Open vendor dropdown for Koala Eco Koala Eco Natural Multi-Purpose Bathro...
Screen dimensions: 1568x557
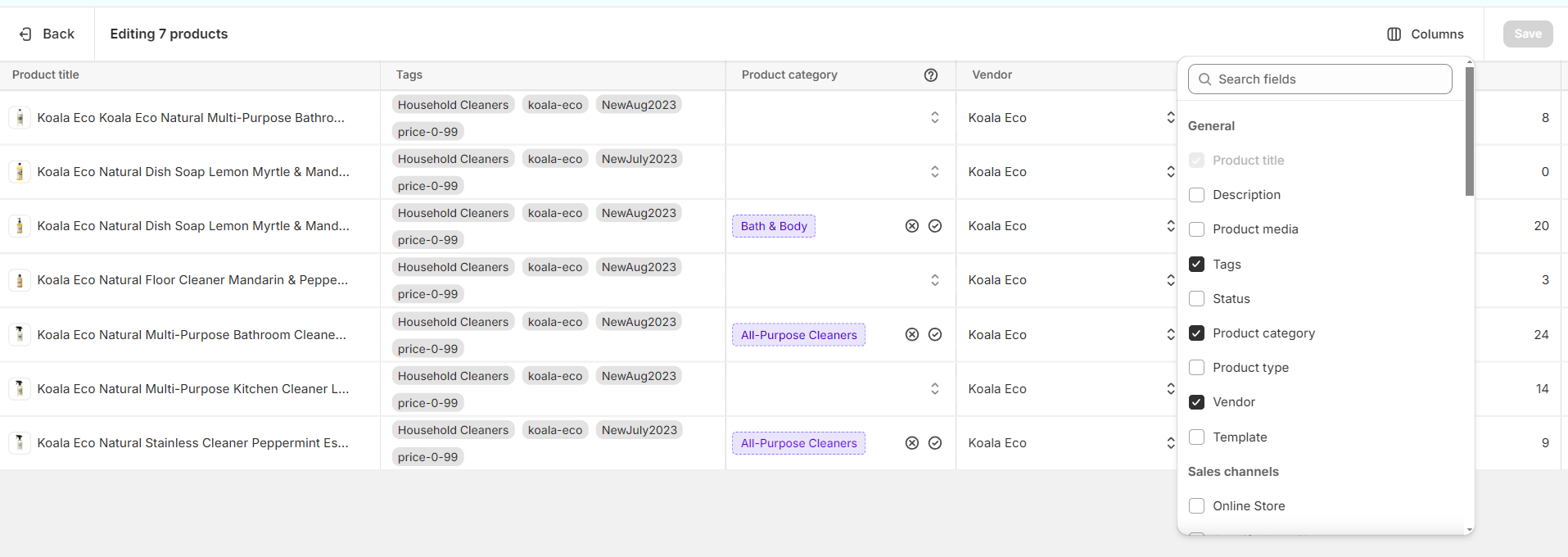tap(1171, 118)
